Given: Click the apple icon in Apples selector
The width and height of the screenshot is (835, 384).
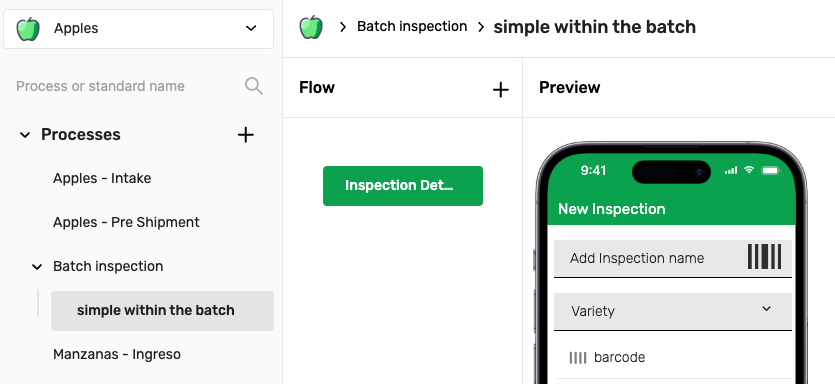Looking at the screenshot, I should pyautogui.click(x=28, y=29).
